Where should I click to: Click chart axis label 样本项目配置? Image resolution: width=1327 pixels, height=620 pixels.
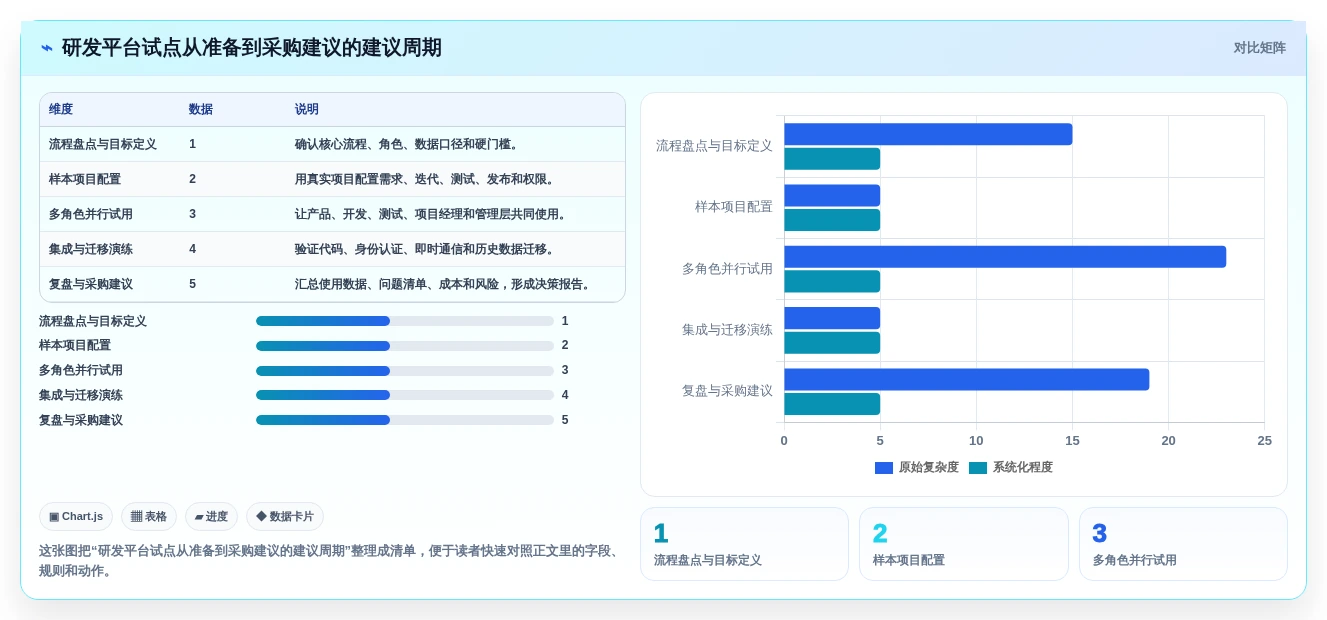(734, 207)
